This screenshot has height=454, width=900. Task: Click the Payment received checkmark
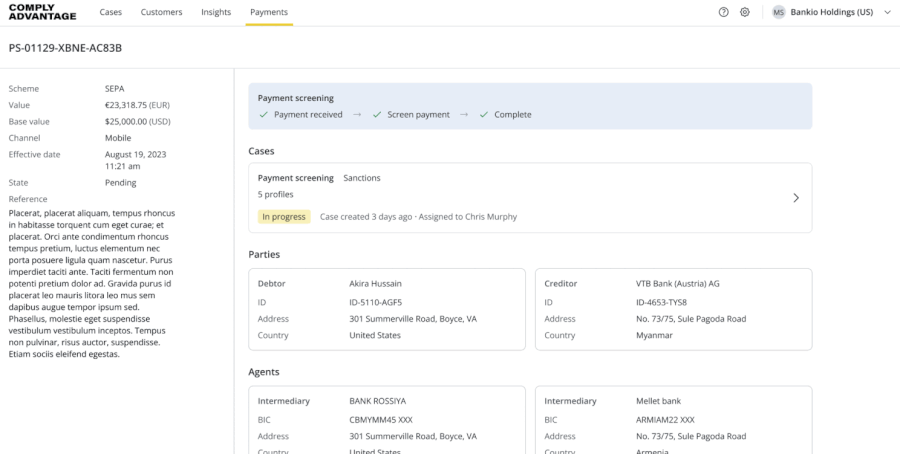coord(263,114)
